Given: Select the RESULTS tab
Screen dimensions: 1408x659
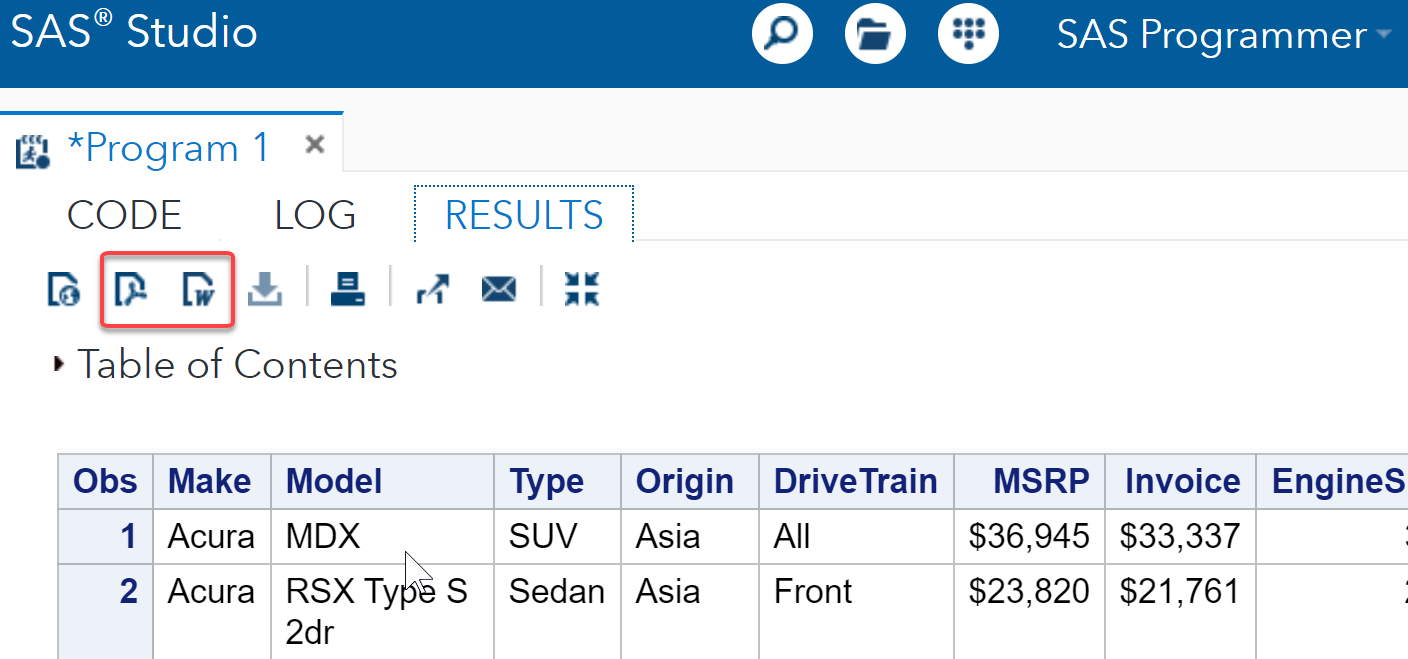Looking at the screenshot, I should 524,216.
